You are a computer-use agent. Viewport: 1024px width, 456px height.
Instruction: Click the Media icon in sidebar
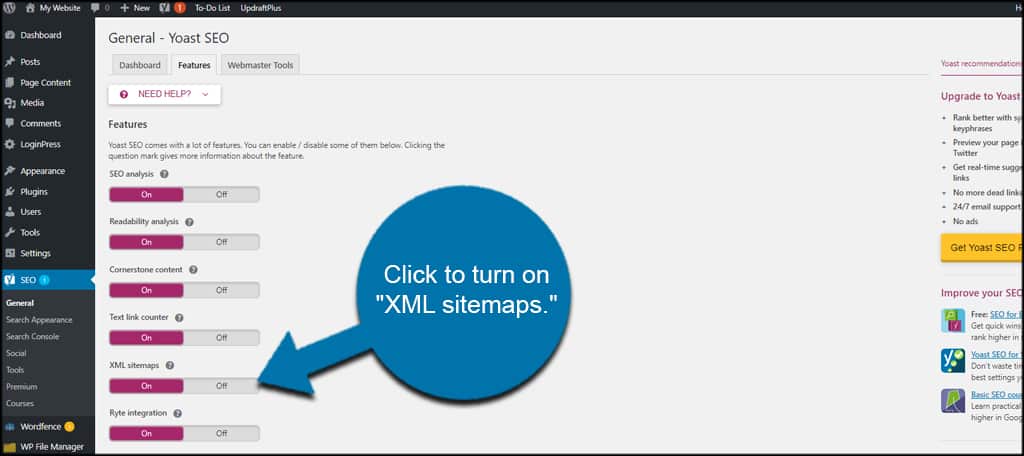click(x=10, y=103)
